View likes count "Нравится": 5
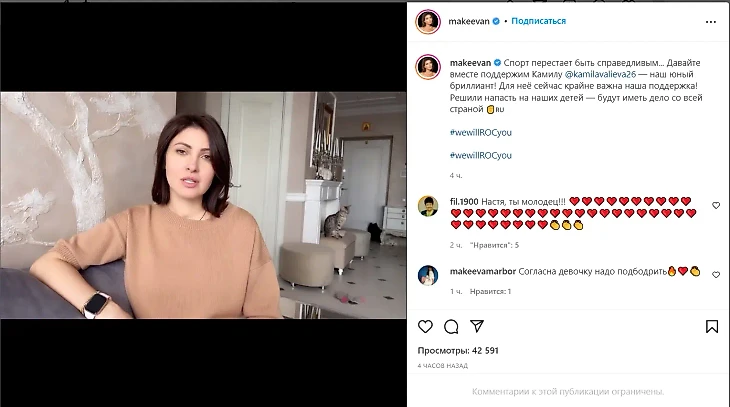 pyautogui.click(x=494, y=245)
